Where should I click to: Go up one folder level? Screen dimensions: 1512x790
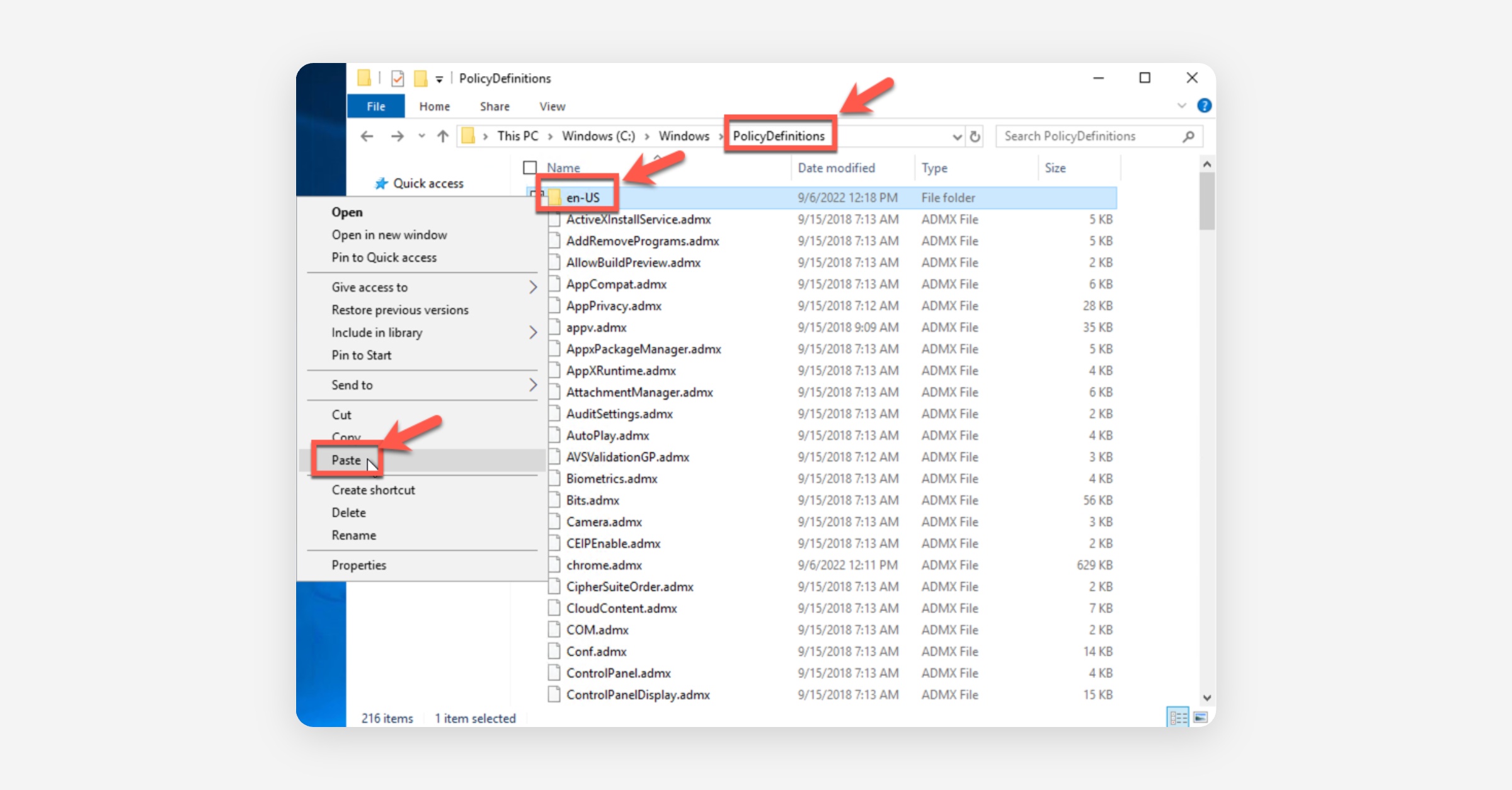coord(443,136)
